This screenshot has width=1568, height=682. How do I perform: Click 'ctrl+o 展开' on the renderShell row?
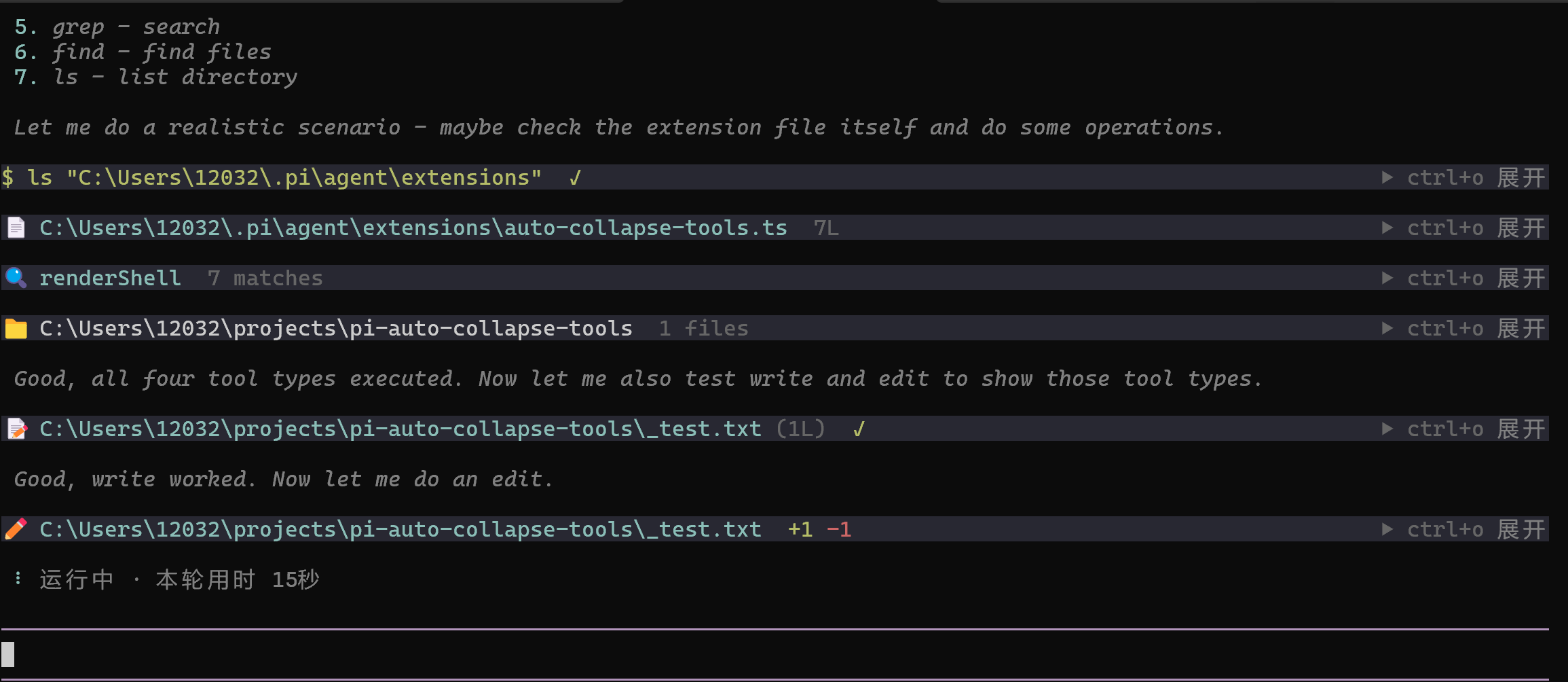(1476, 279)
